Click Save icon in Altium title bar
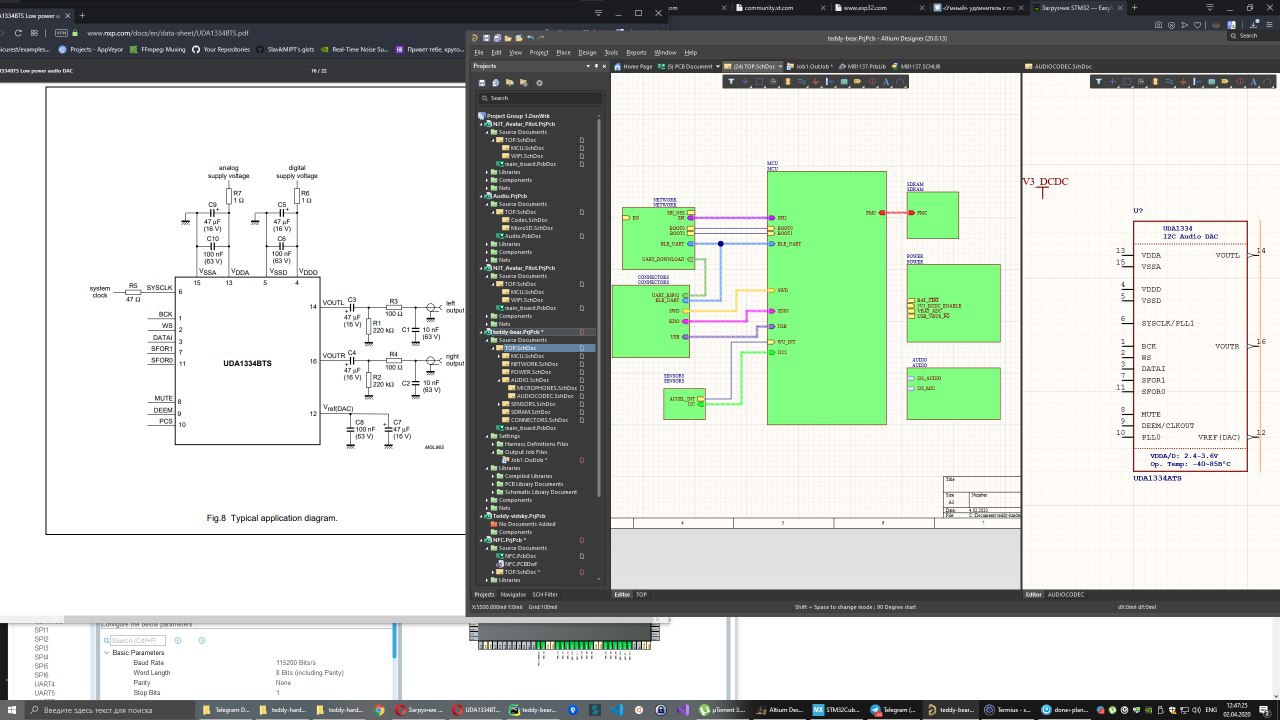The height and width of the screenshot is (720, 1280). [x=487, y=38]
